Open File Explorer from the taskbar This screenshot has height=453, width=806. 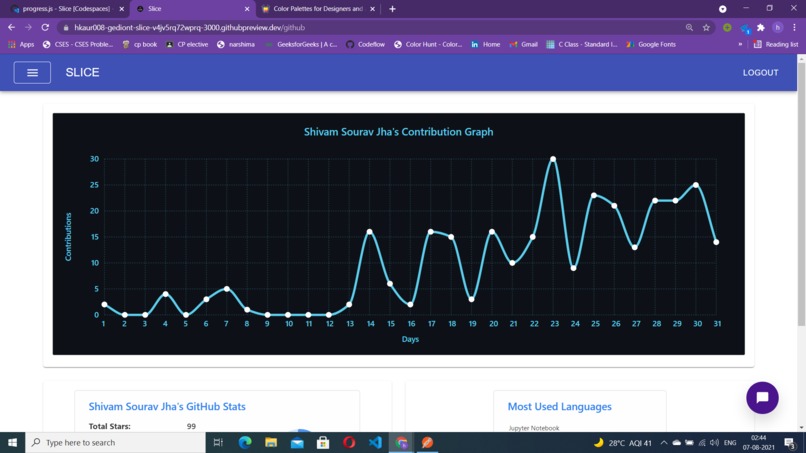pos(271,442)
